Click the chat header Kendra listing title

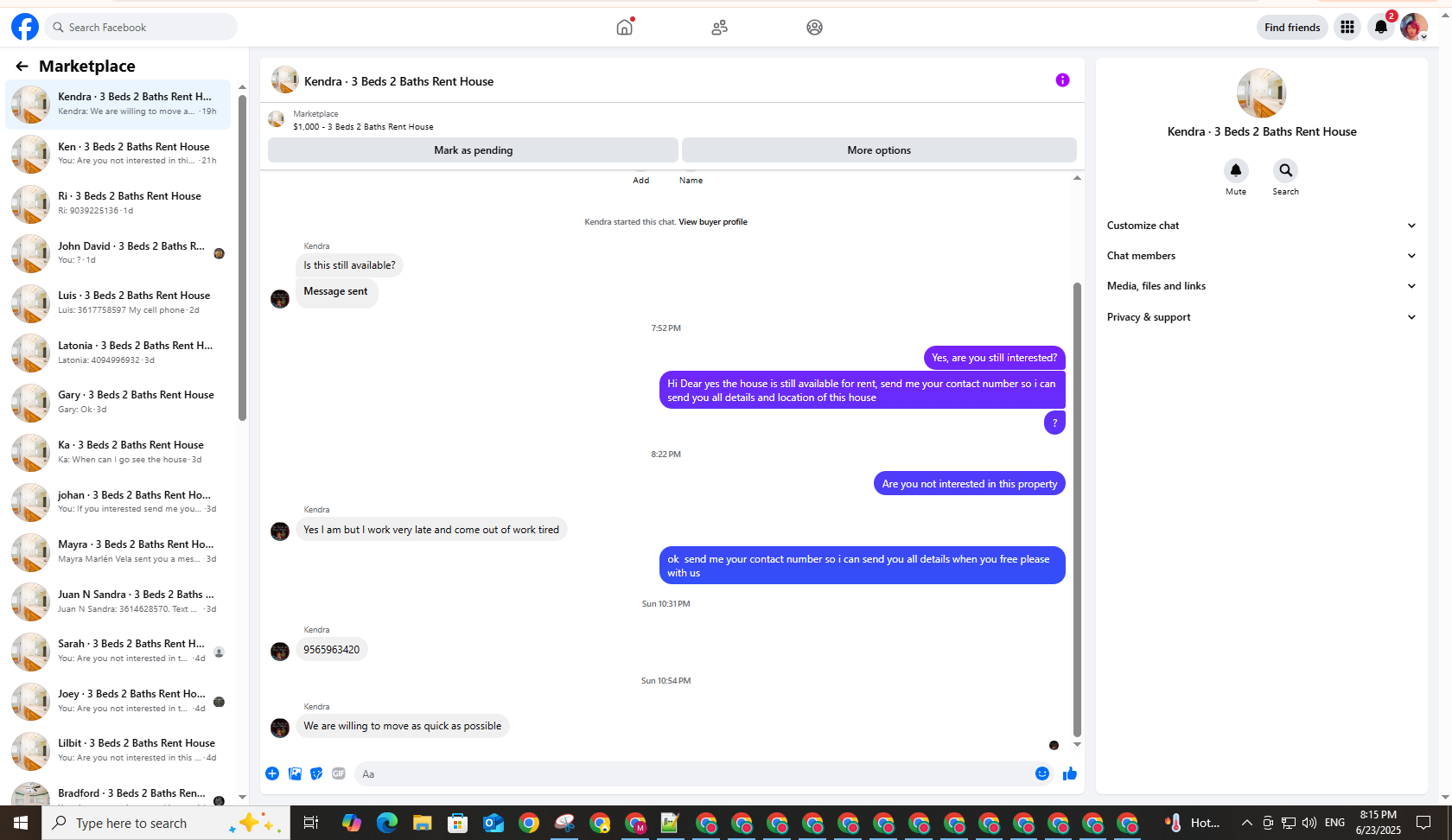(398, 81)
